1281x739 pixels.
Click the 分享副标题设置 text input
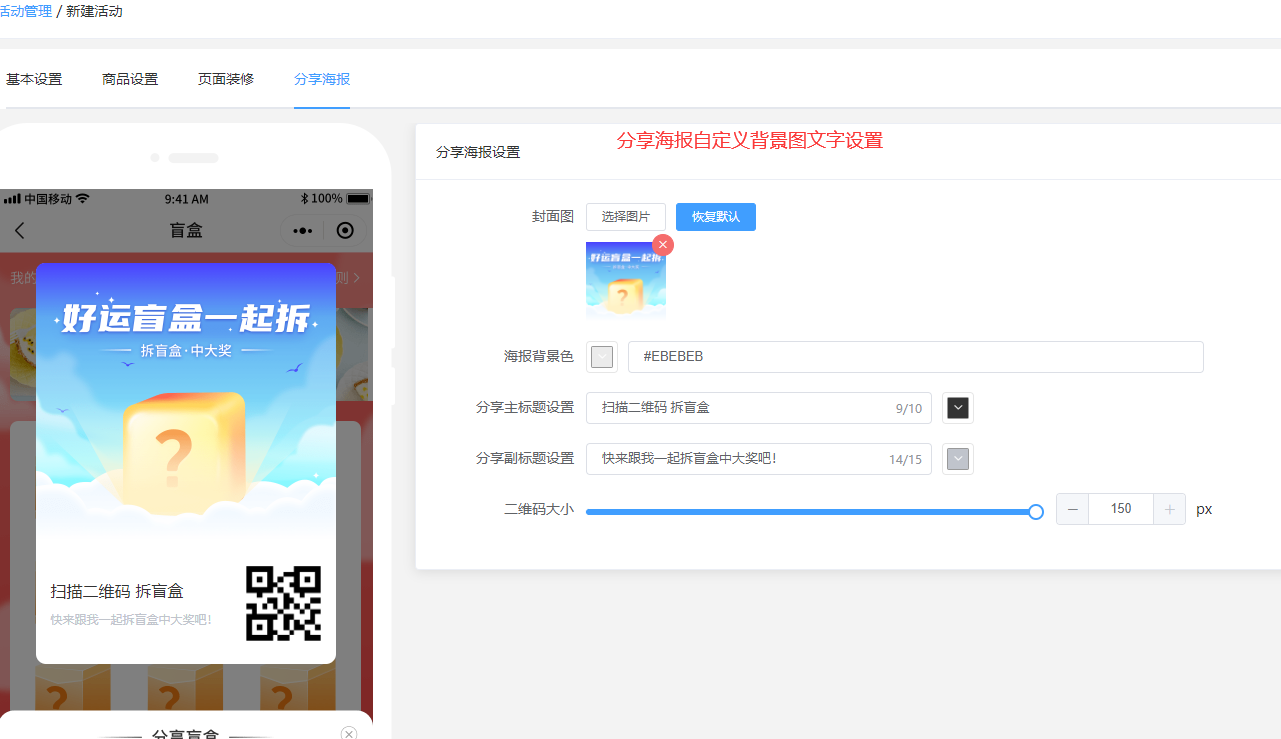pos(759,459)
